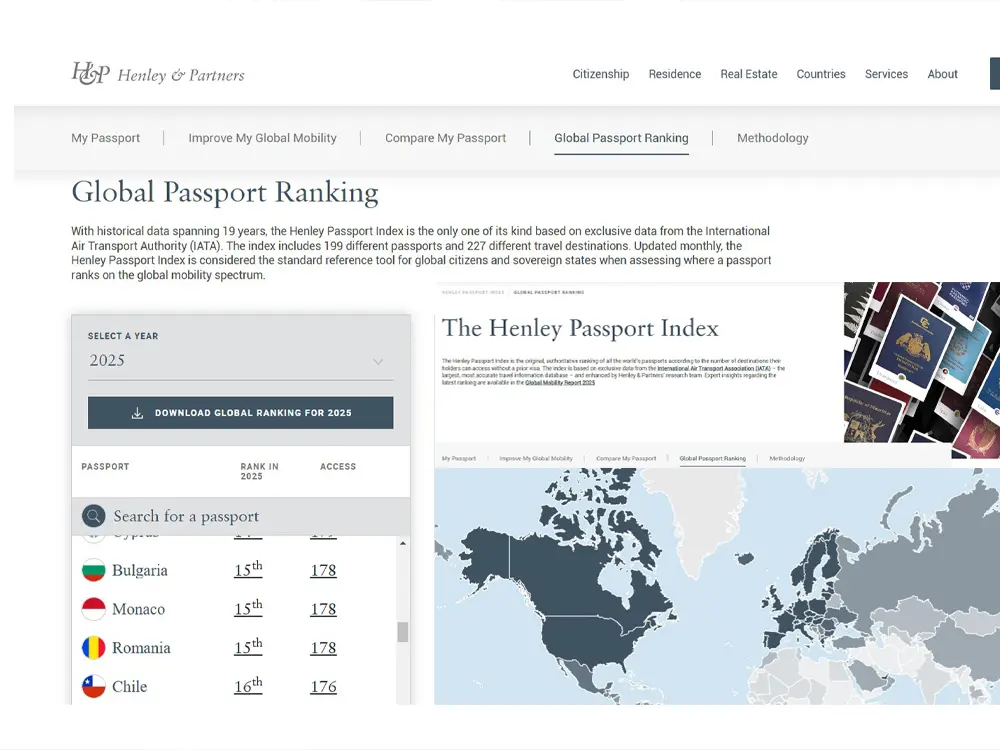Screen dimensions: 1000x750
Task: Expand the Select a Year dropdown
Action: [240, 361]
